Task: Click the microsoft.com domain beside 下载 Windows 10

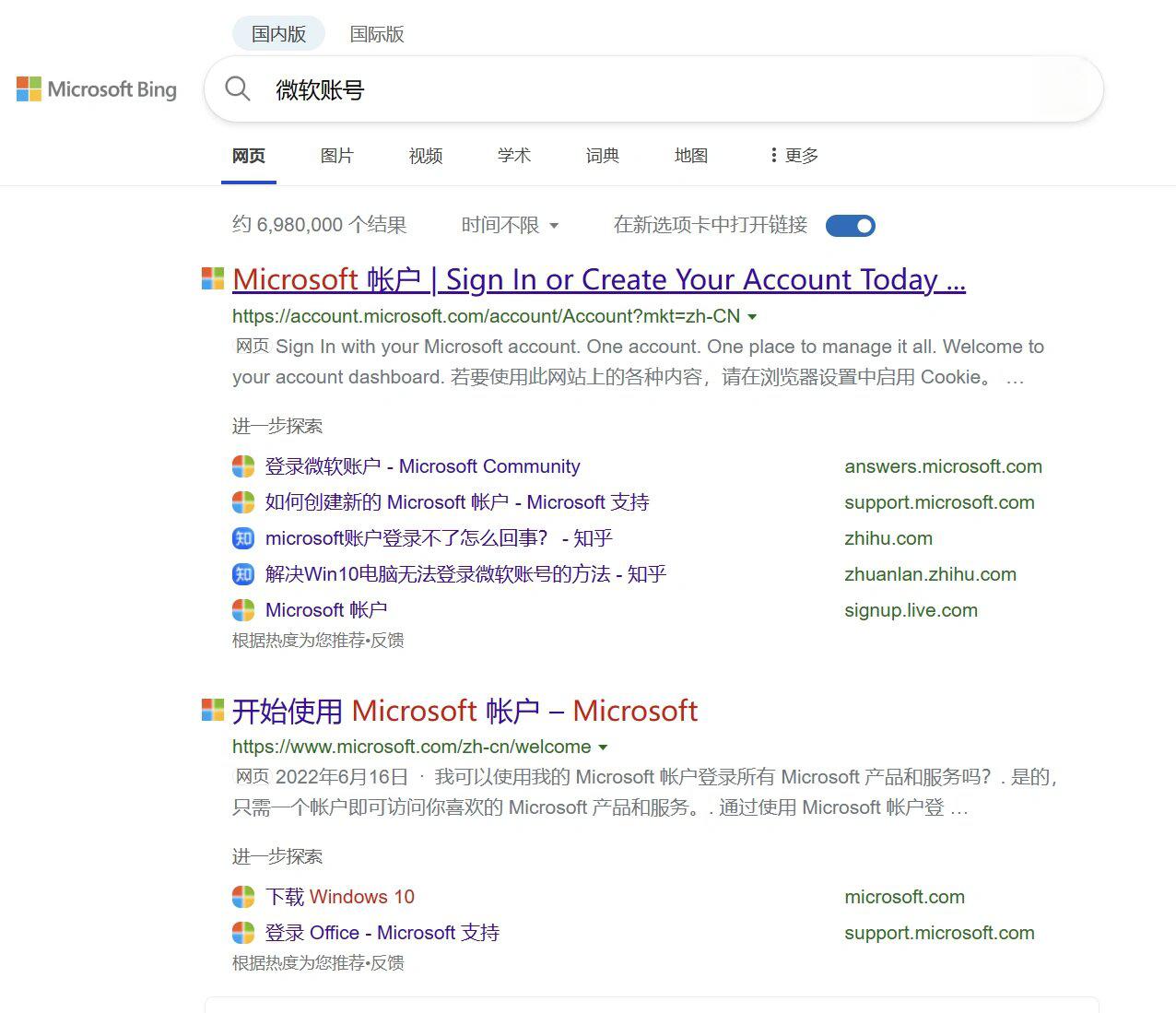Action: click(x=904, y=897)
